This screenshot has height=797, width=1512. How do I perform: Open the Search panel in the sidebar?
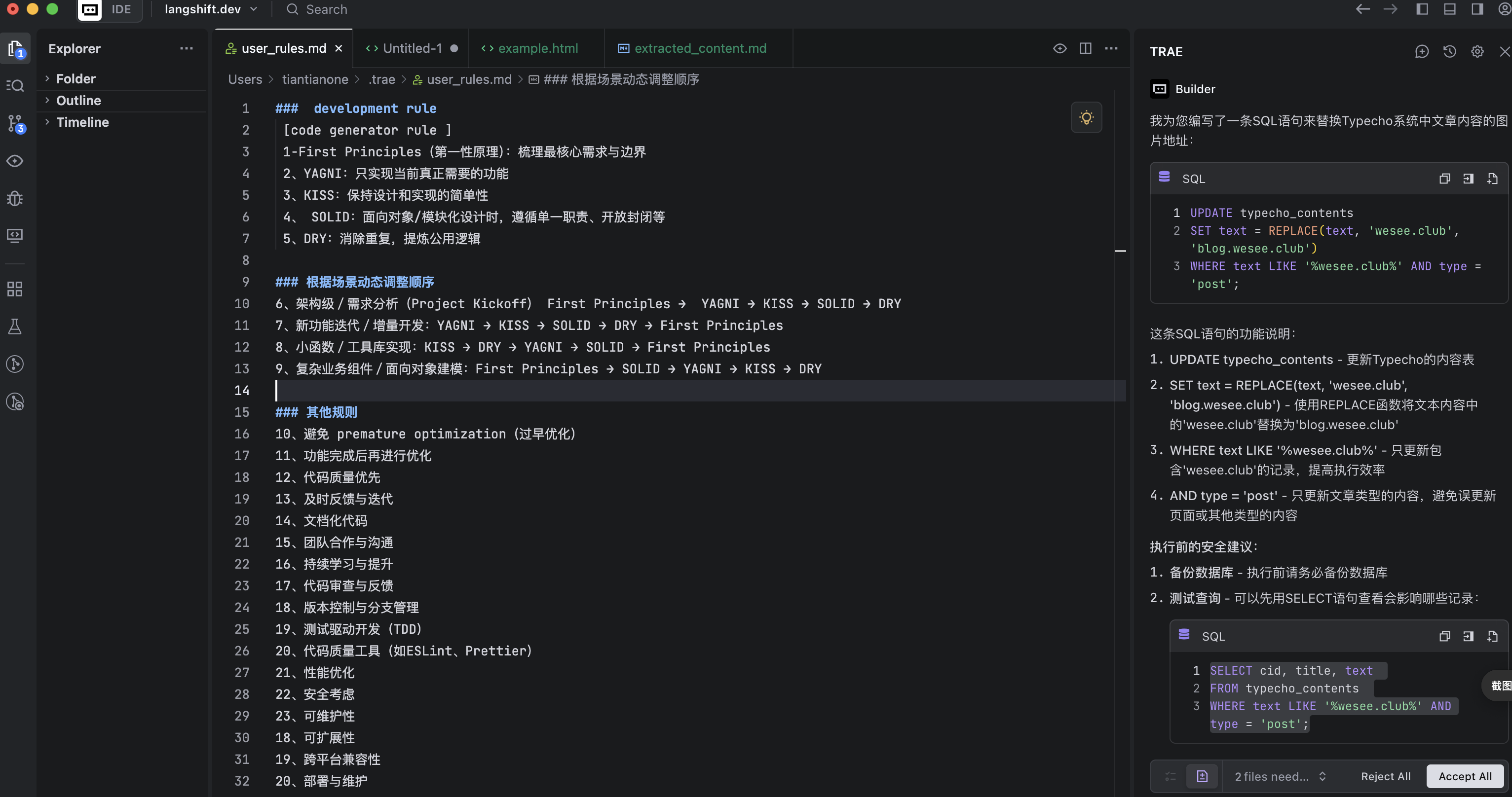pos(15,86)
